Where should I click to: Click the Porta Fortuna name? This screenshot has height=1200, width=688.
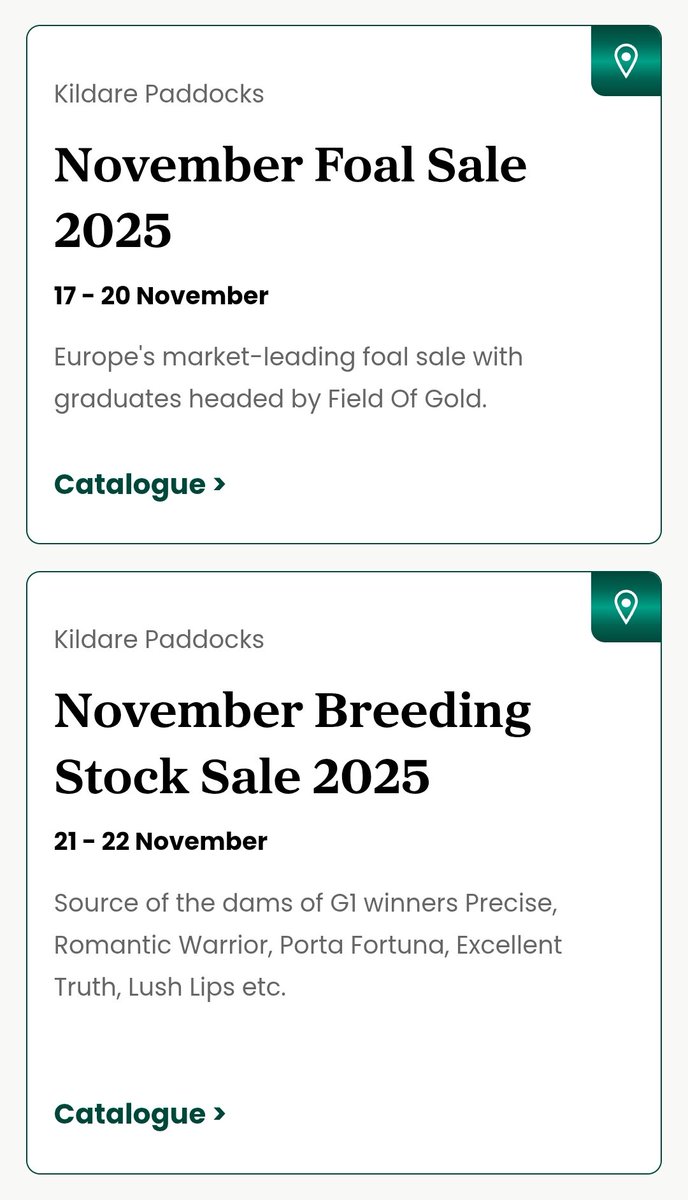click(x=362, y=945)
